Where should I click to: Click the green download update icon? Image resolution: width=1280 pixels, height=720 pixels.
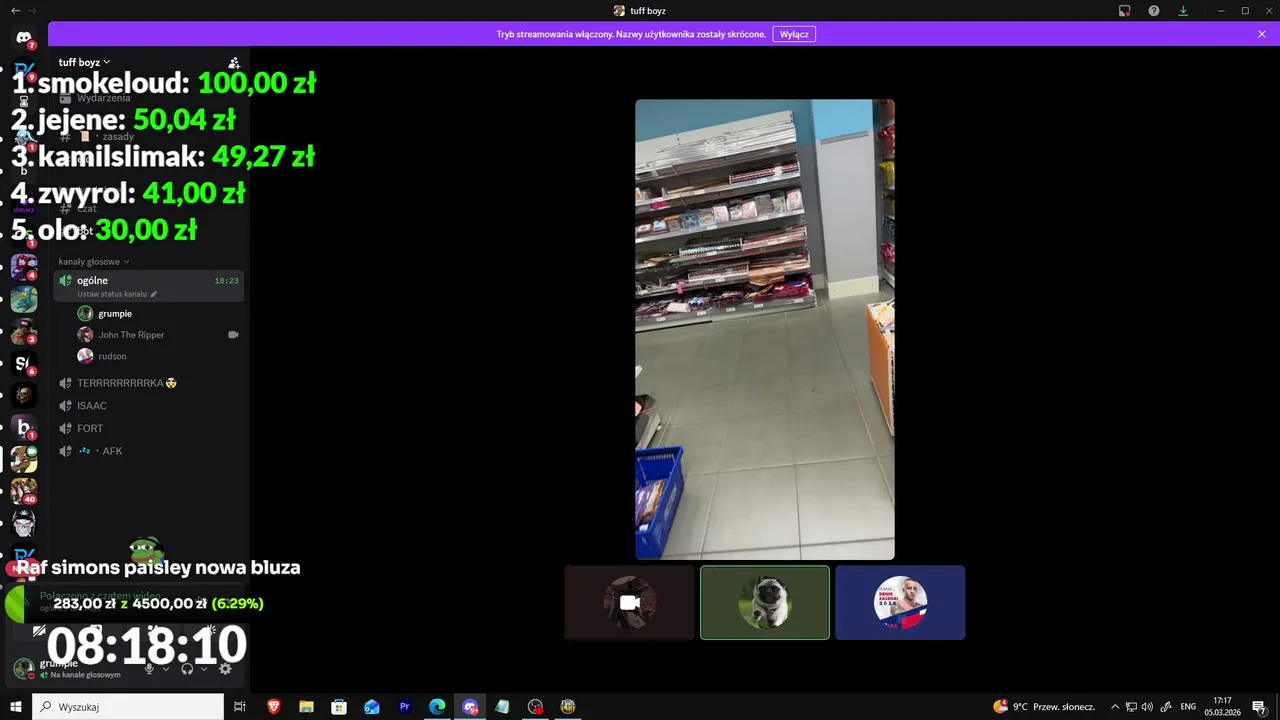[x=1183, y=11]
